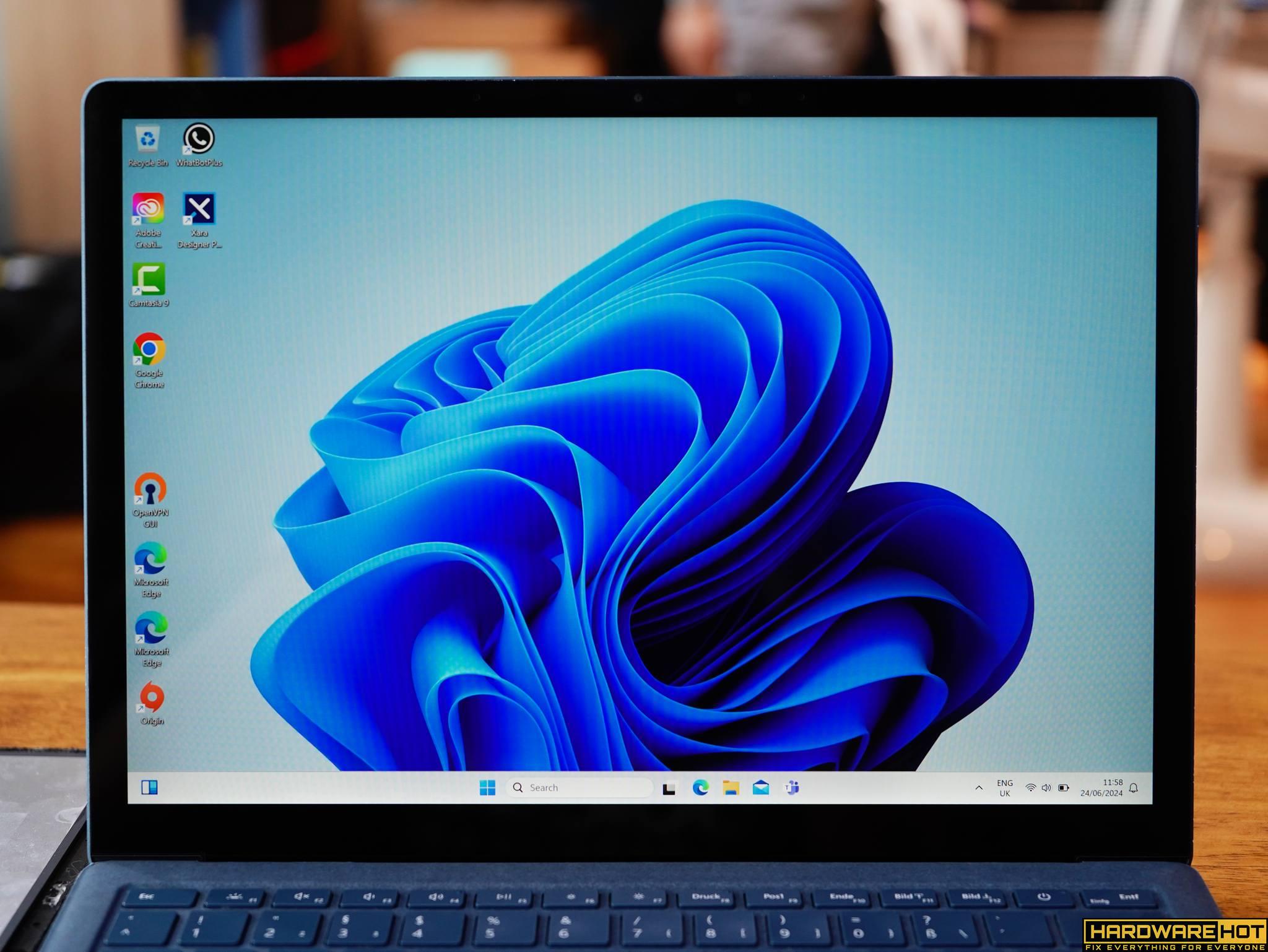Open Task View from taskbar
The width and height of the screenshot is (1268, 952).
[x=669, y=788]
